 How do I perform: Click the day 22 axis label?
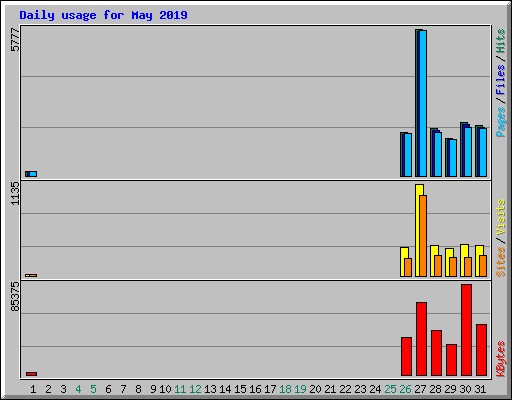point(345,389)
